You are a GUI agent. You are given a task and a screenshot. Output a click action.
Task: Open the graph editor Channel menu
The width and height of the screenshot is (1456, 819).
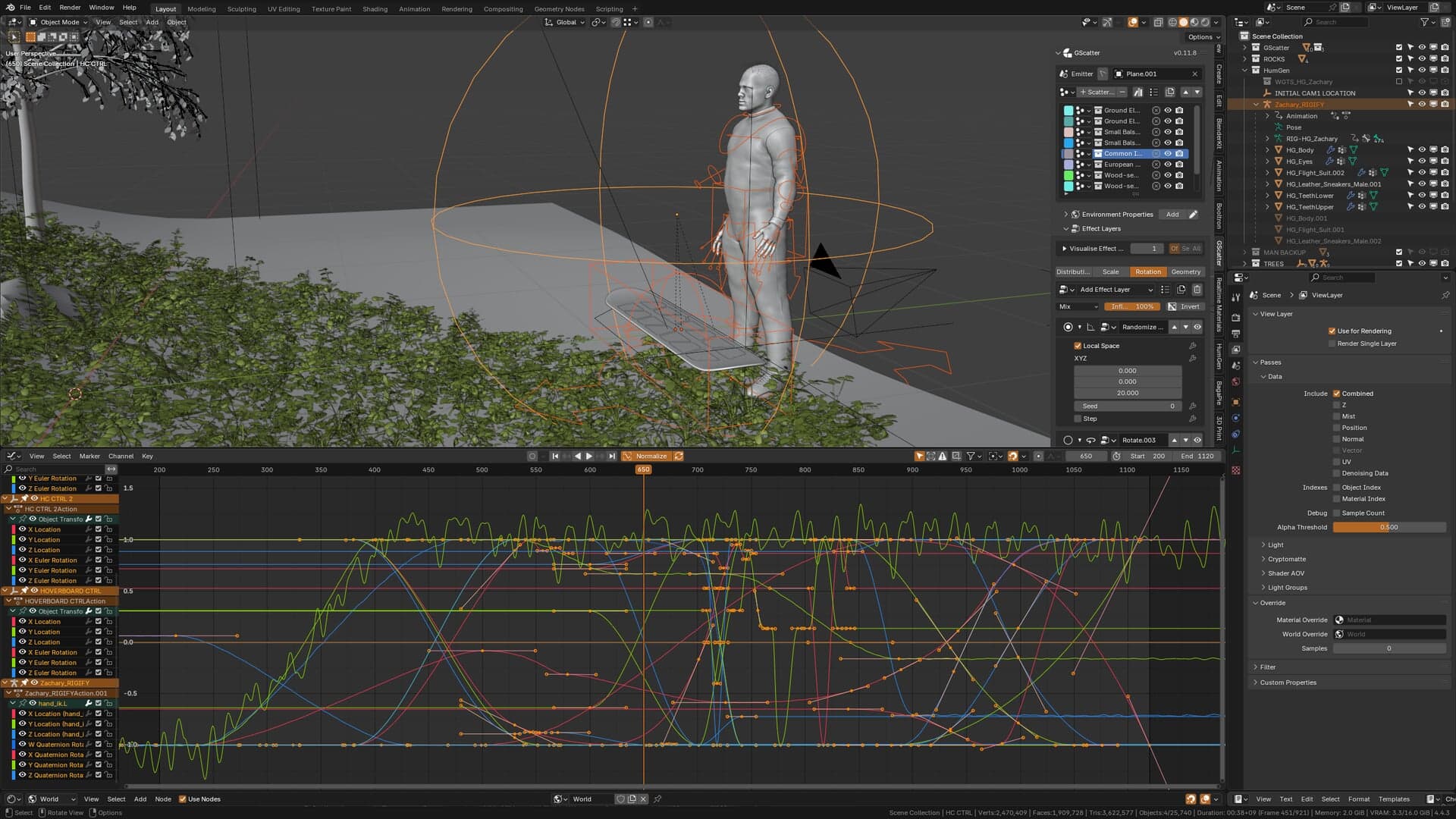(x=121, y=456)
